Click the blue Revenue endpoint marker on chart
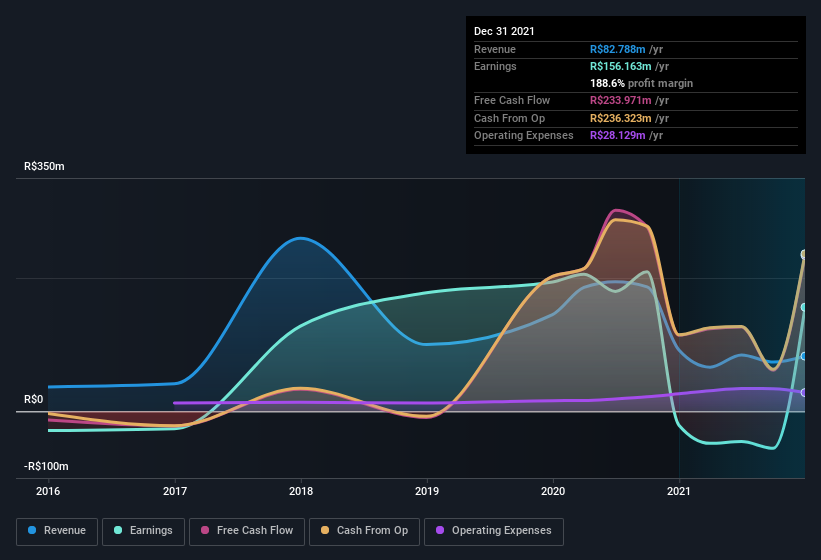The height and width of the screenshot is (560, 821). click(x=804, y=356)
